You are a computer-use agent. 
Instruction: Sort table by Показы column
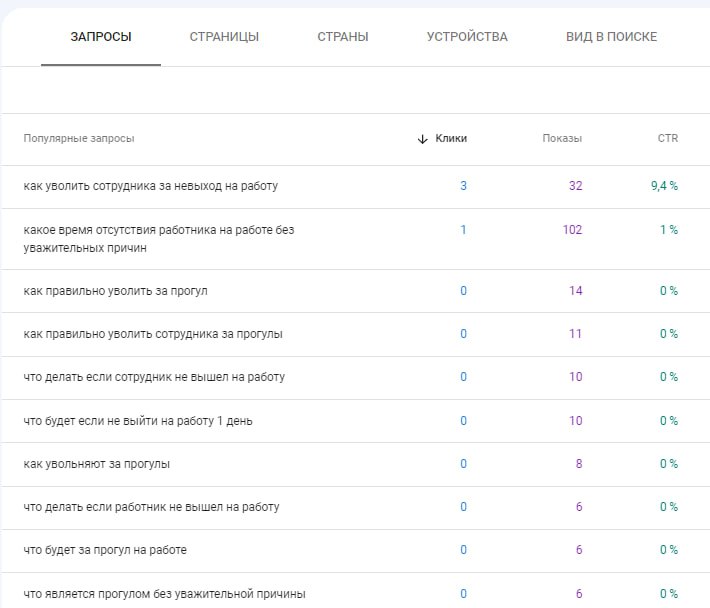tap(562, 139)
